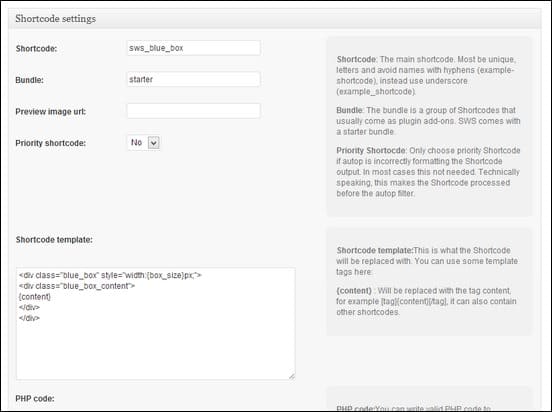Click the bold 'Bundle' help description
This screenshot has height=412, width=552.
coord(349,110)
